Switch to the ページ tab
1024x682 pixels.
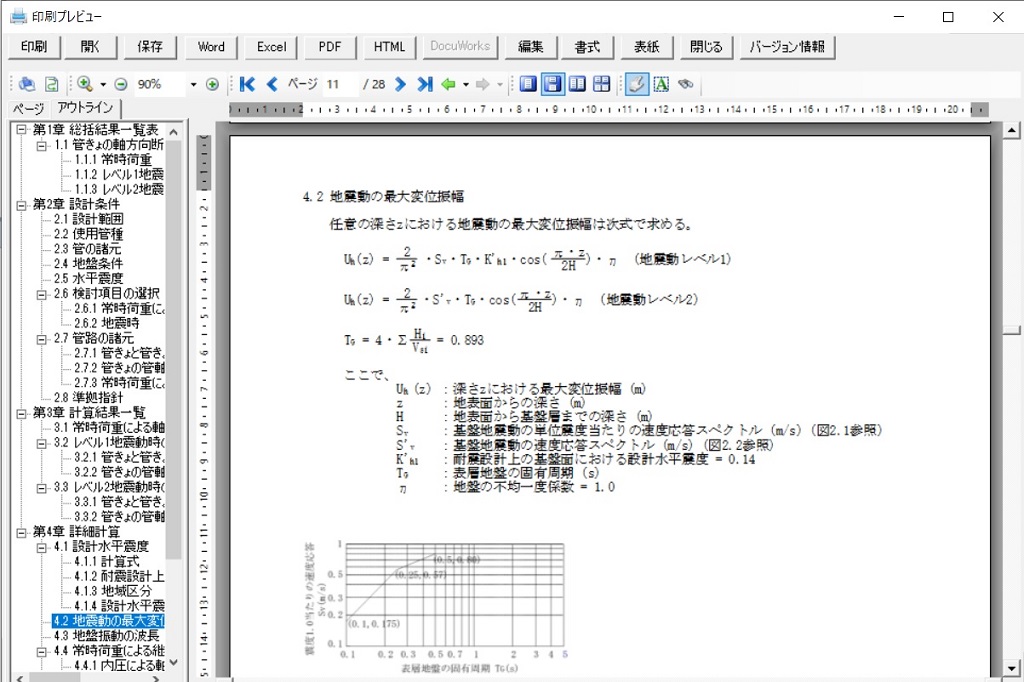point(28,109)
